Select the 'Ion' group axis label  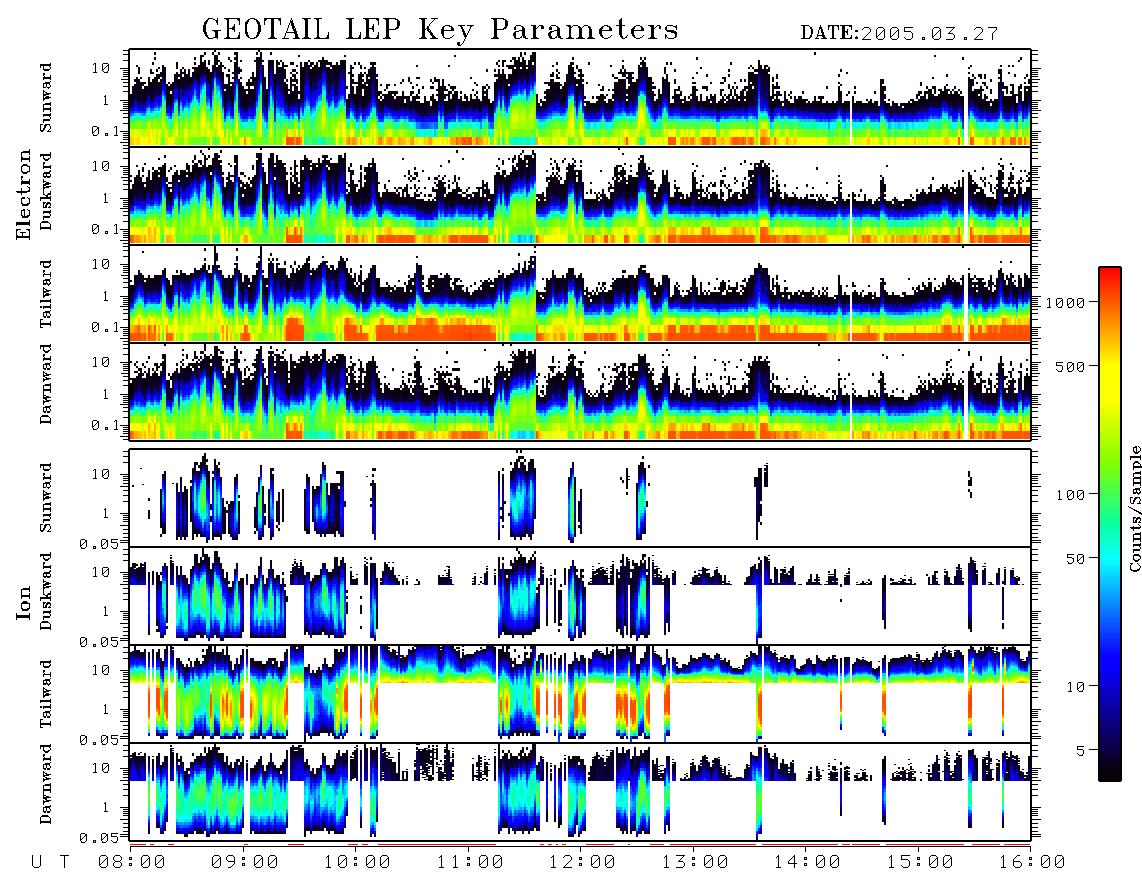tap(24, 602)
